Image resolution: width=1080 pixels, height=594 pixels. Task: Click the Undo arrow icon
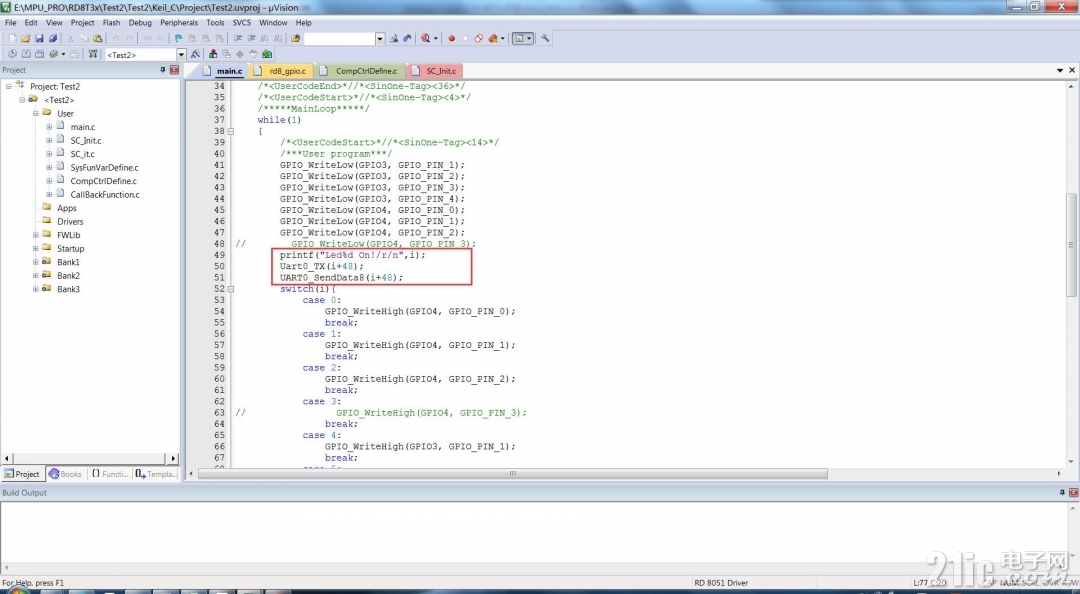click(x=116, y=39)
